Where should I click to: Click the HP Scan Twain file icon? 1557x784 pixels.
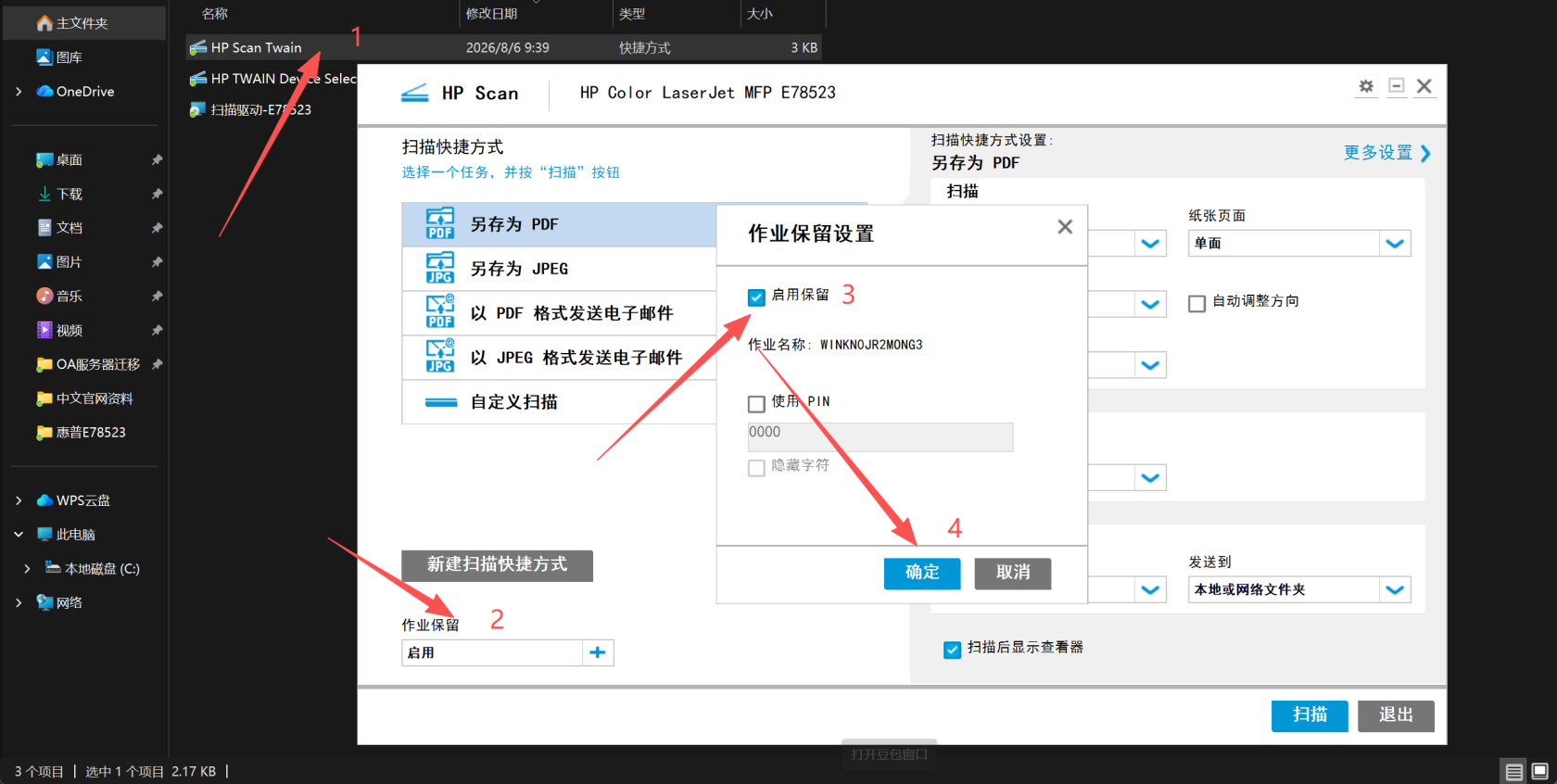[197, 47]
